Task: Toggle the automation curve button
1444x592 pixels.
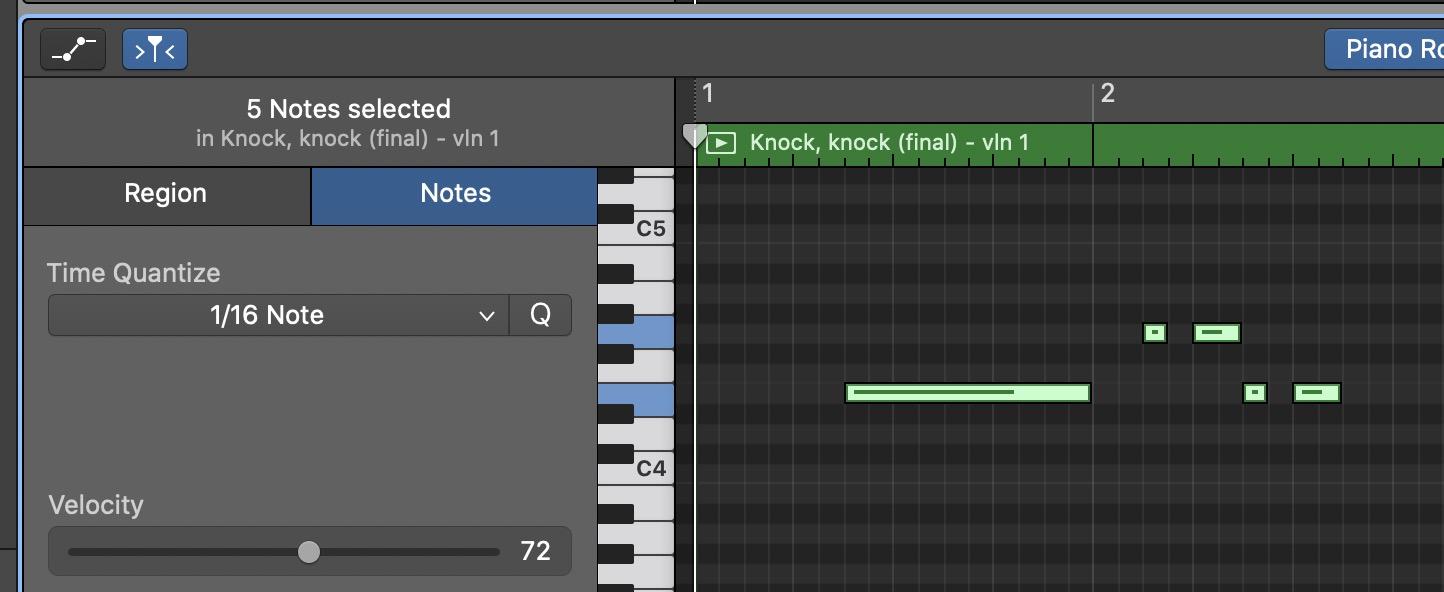Action: click(x=73, y=49)
